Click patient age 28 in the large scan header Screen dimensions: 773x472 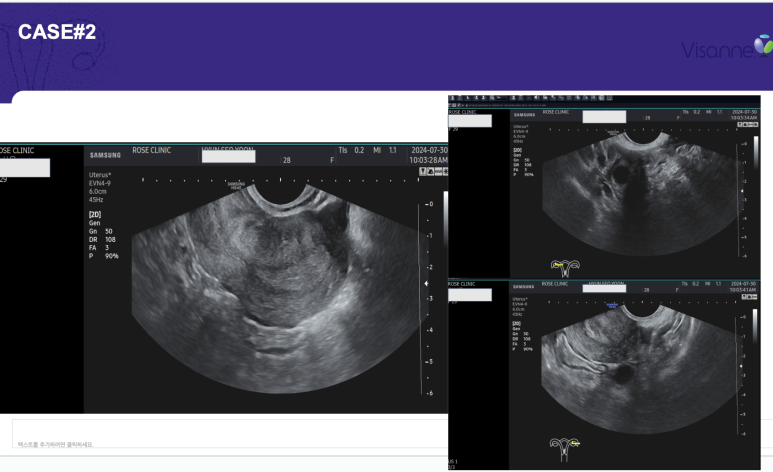(x=287, y=160)
